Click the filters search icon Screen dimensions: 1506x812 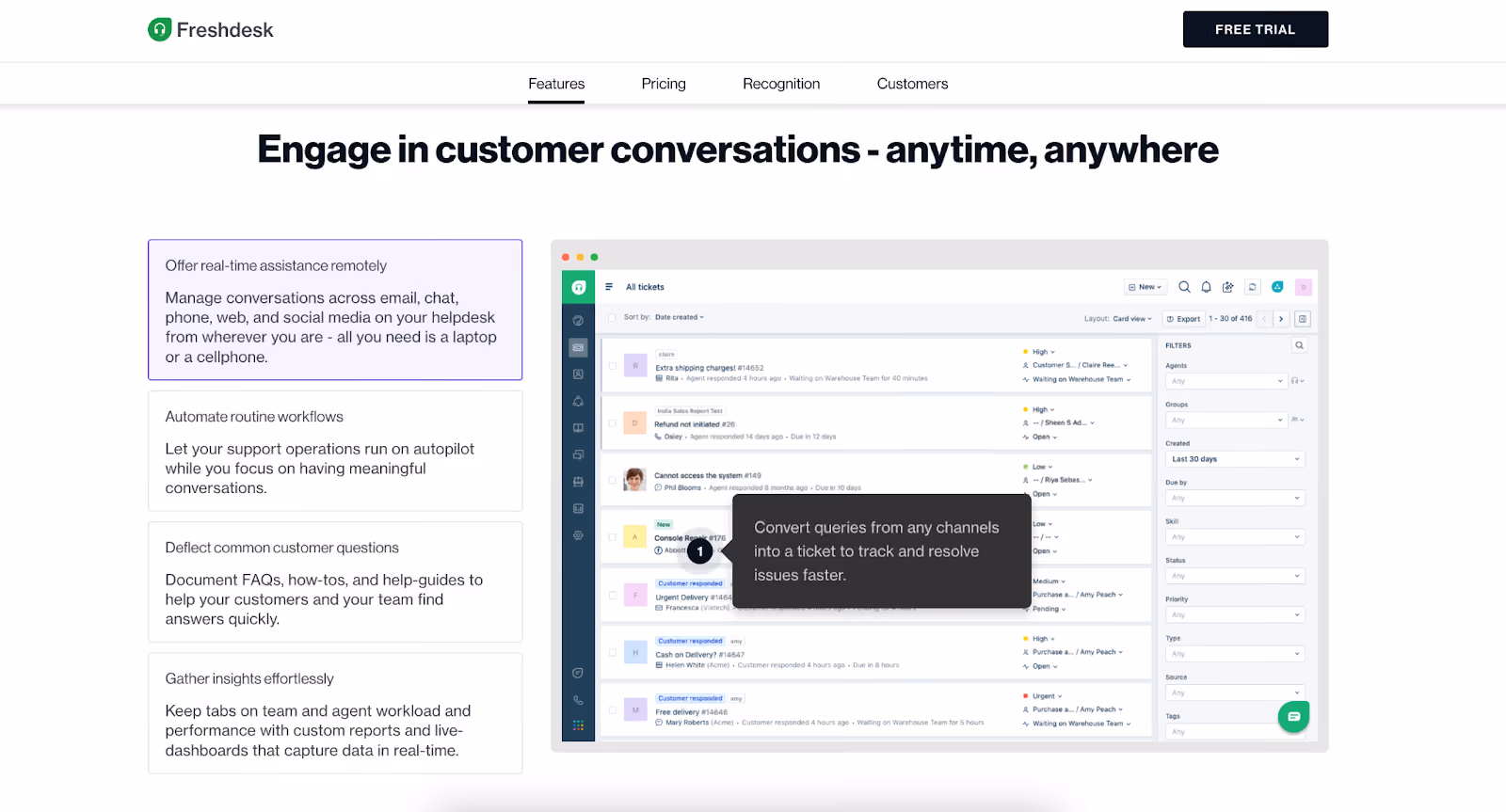[1299, 345]
